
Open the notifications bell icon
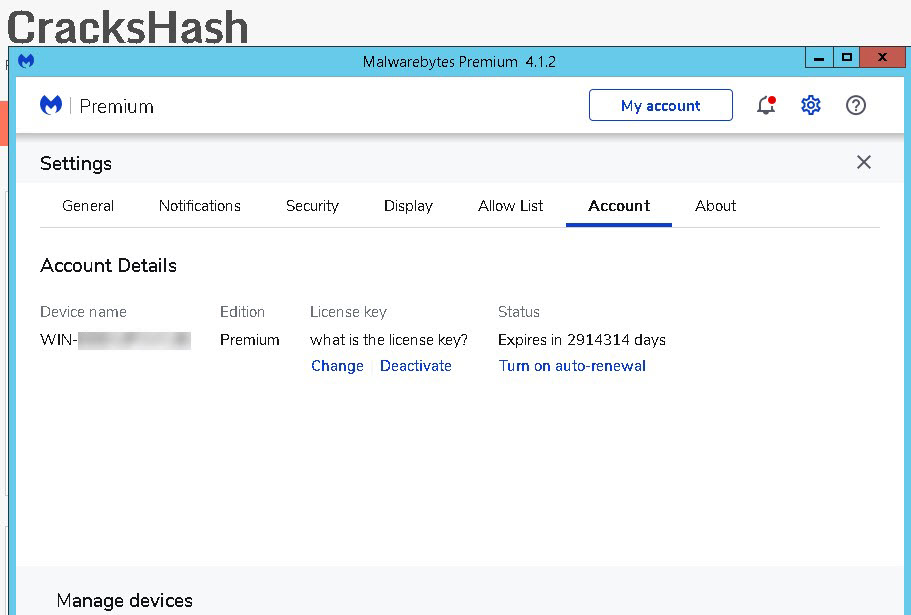coord(766,105)
